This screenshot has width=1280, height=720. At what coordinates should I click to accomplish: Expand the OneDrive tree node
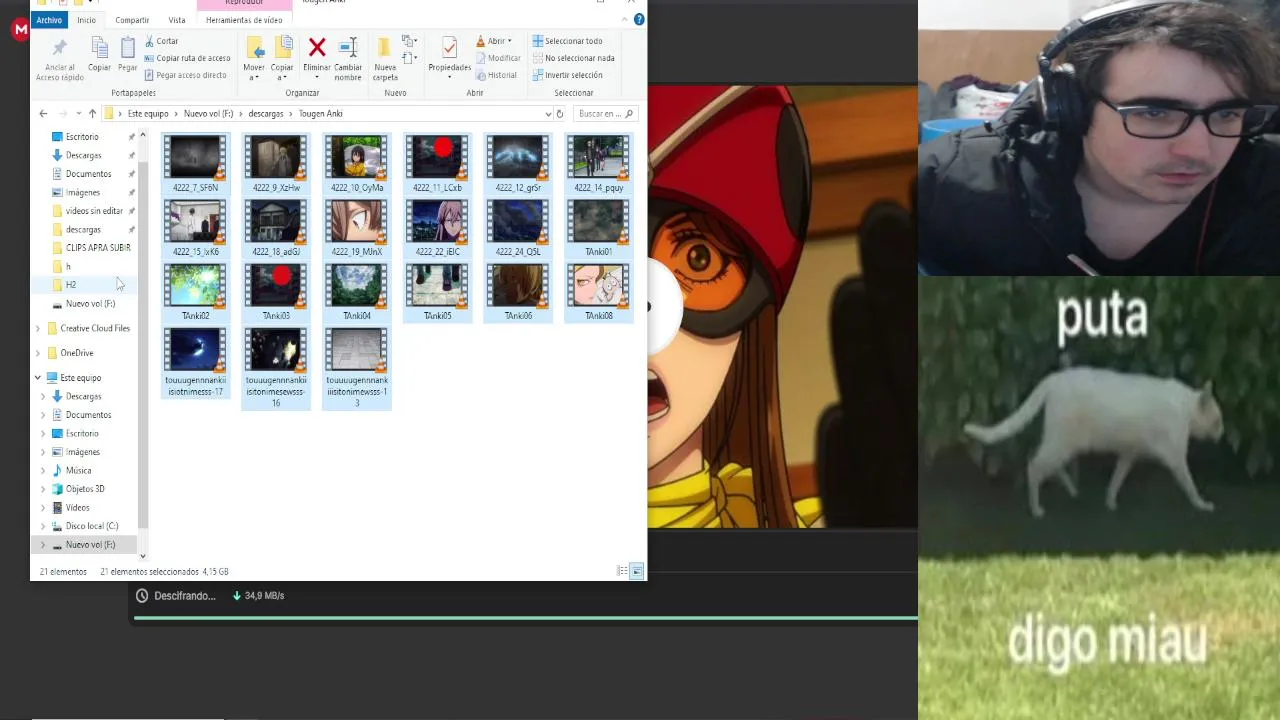tap(38, 353)
